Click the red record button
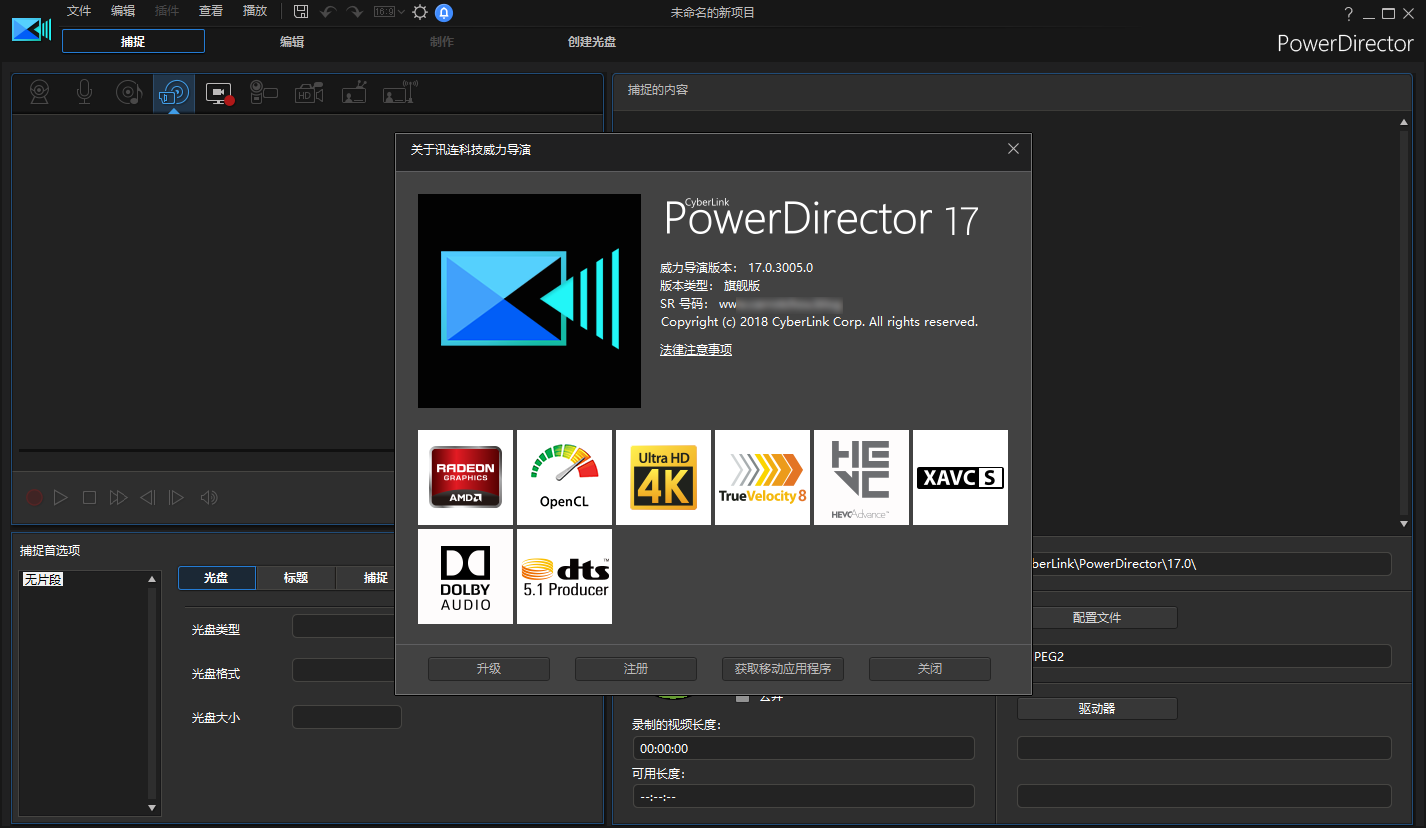This screenshot has width=1426, height=828. click(34, 497)
